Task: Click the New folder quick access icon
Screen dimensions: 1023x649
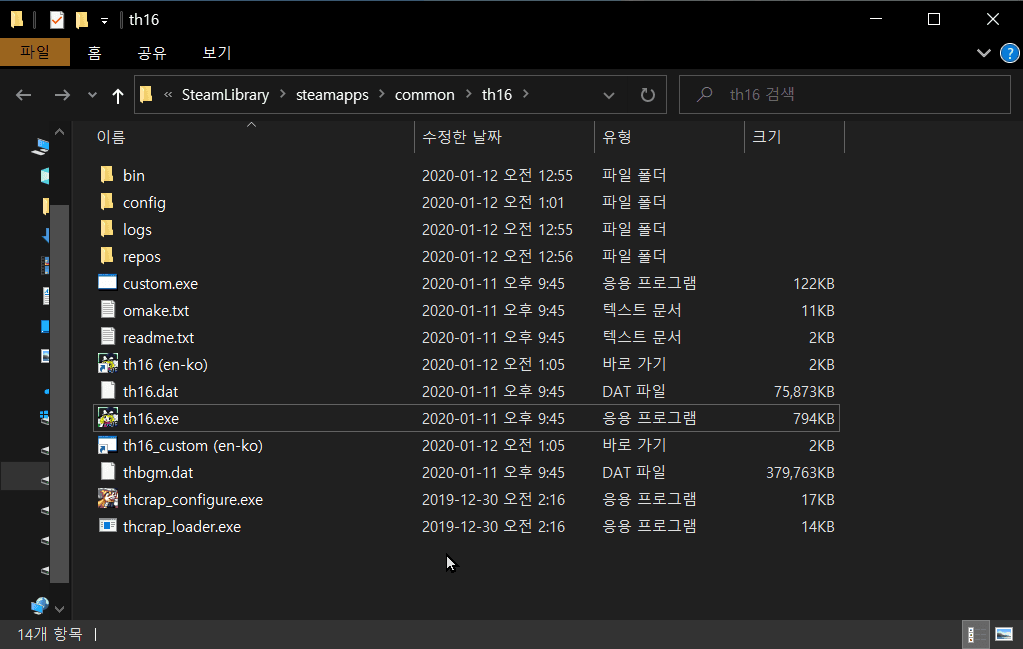Action: (x=82, y=20)
